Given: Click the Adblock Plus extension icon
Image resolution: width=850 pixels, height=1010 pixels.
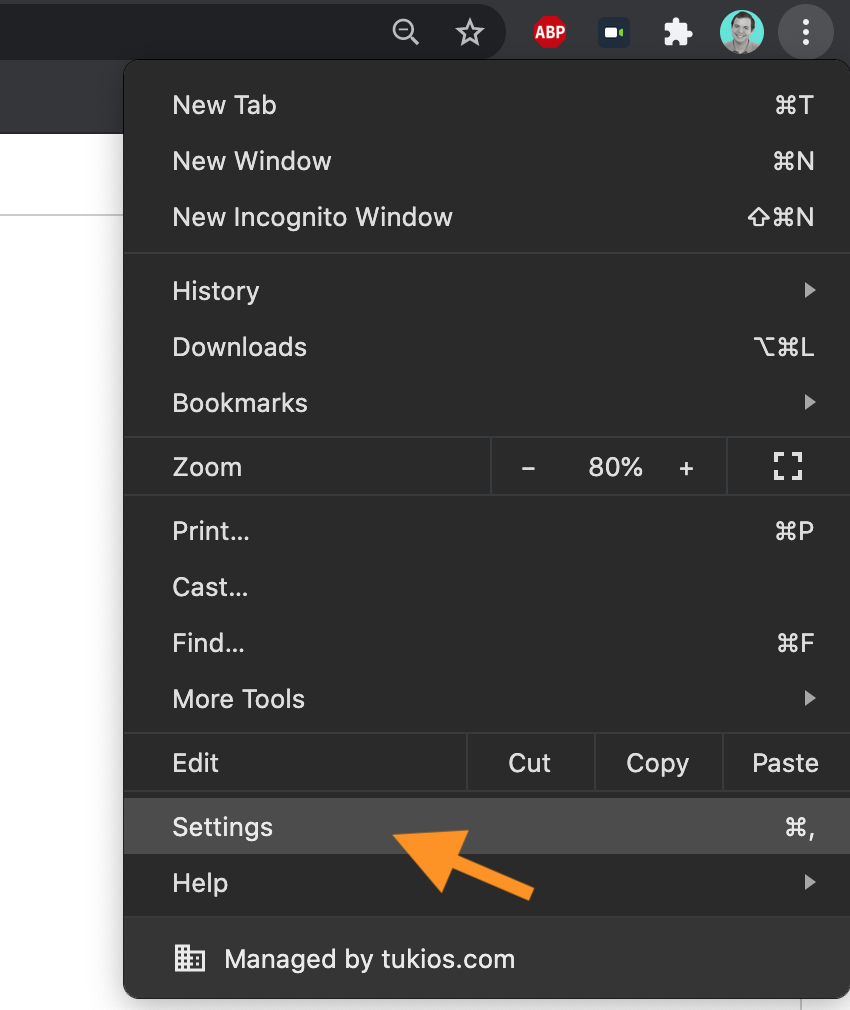Looking at the screenshot, I should [549, 31].
